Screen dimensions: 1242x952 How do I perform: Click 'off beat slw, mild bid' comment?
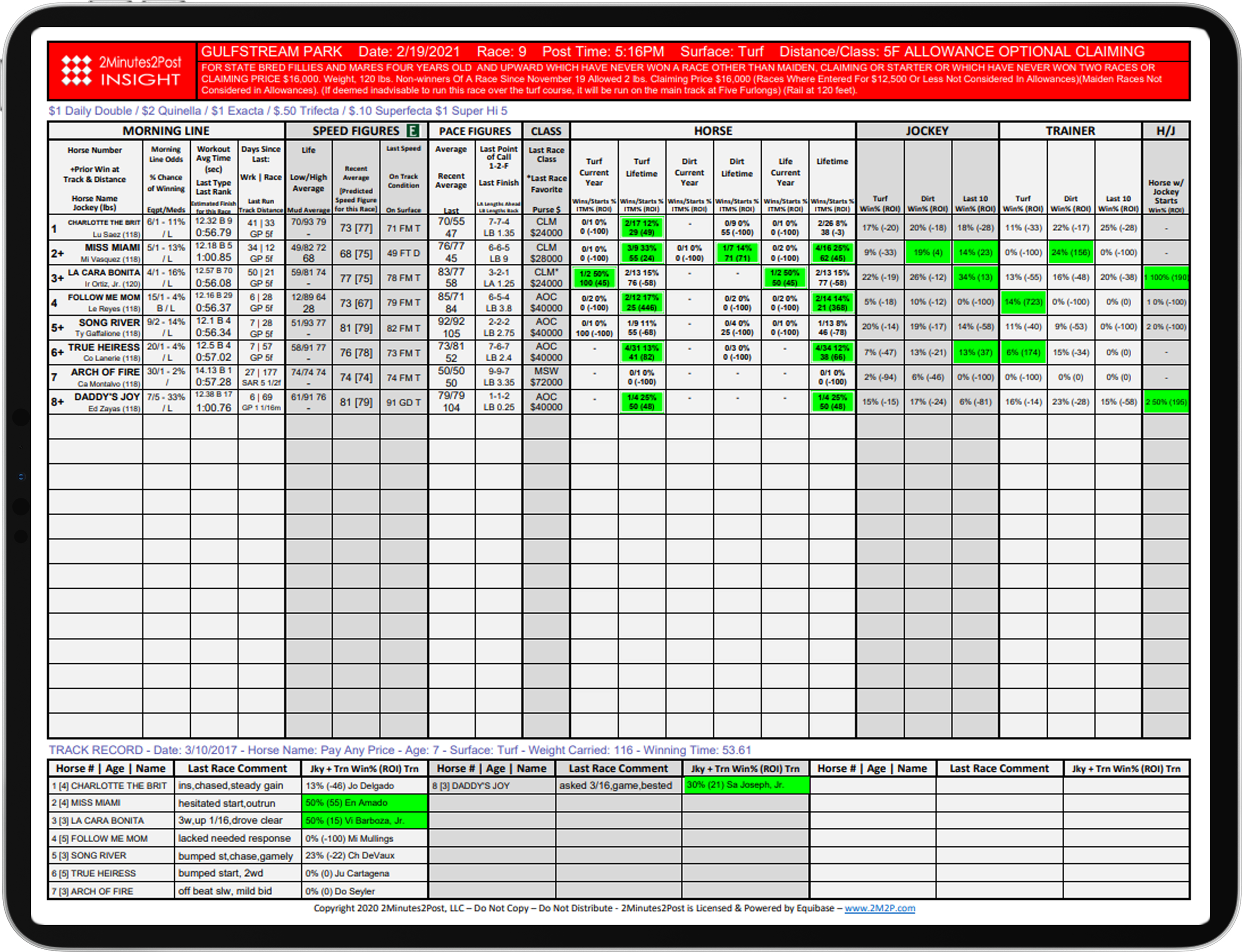click(x=225, y=891)
